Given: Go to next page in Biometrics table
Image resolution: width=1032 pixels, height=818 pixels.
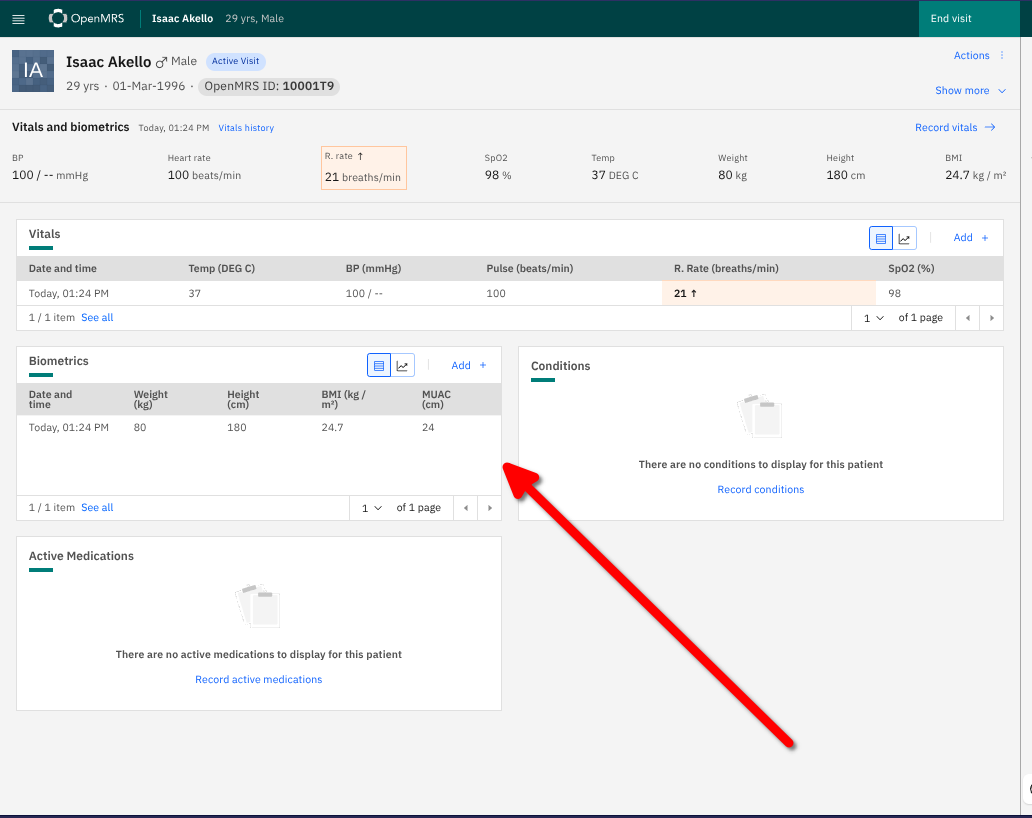Looking at the screenshot, I should point(489,508).
